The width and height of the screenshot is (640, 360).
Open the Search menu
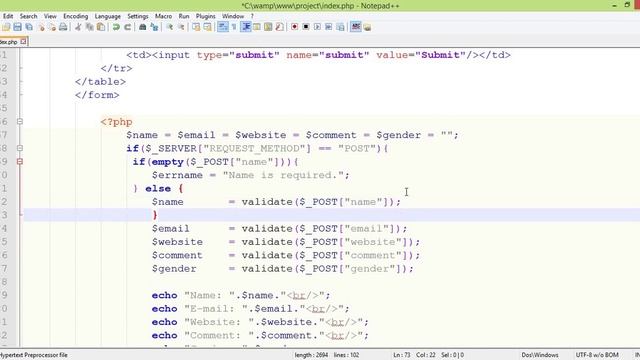coord(29,16)
